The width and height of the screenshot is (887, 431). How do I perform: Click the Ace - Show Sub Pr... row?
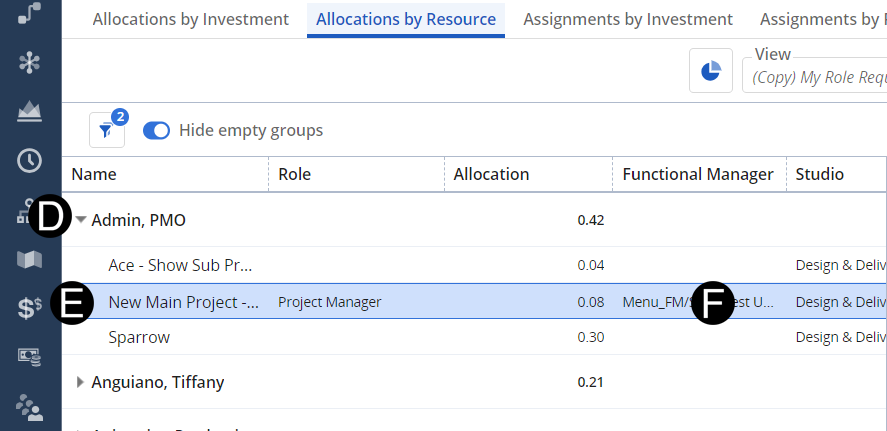(x=180, y=265)
